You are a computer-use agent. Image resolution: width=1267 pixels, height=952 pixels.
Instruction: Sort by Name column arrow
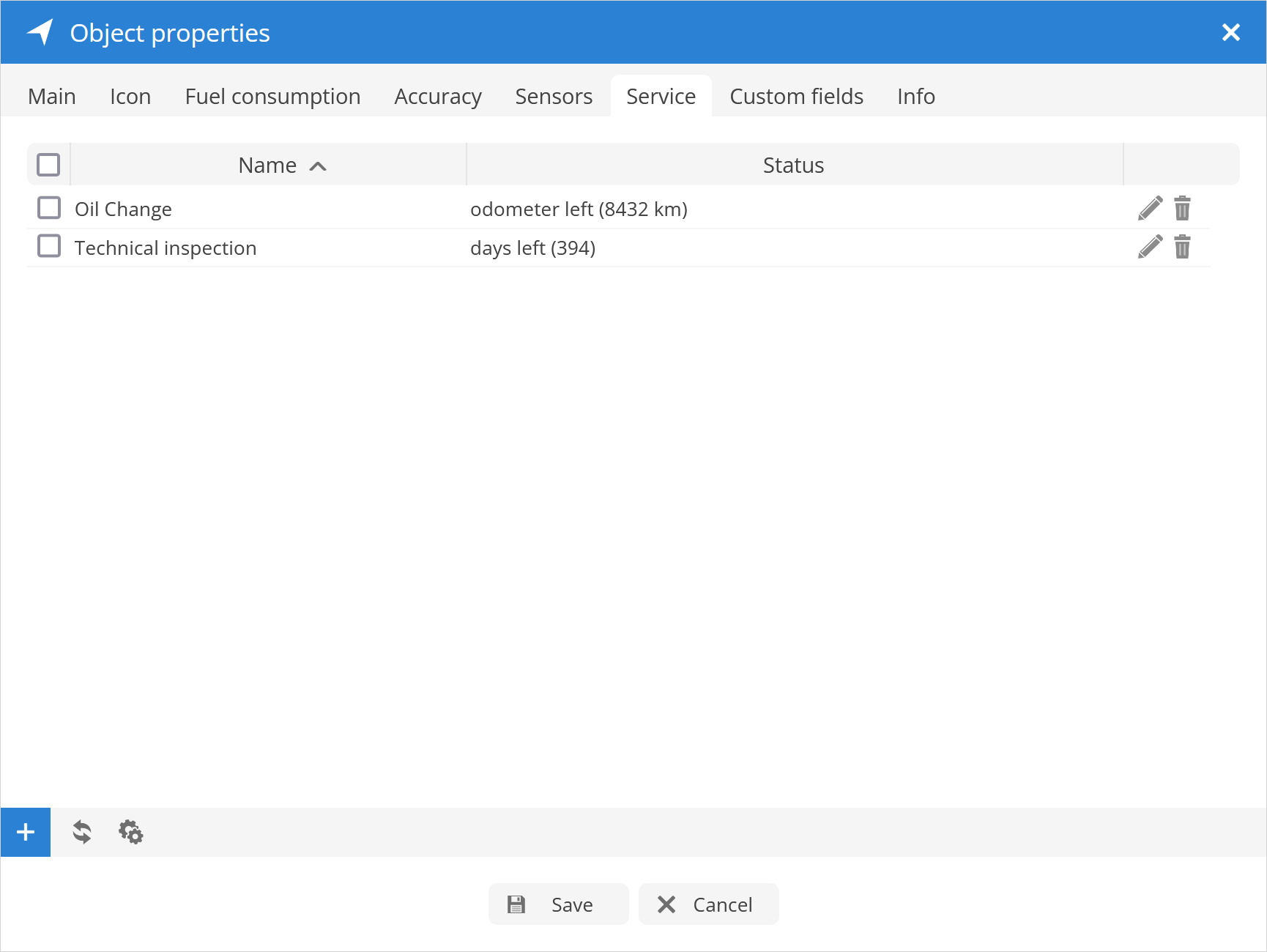tap(318, 166)
